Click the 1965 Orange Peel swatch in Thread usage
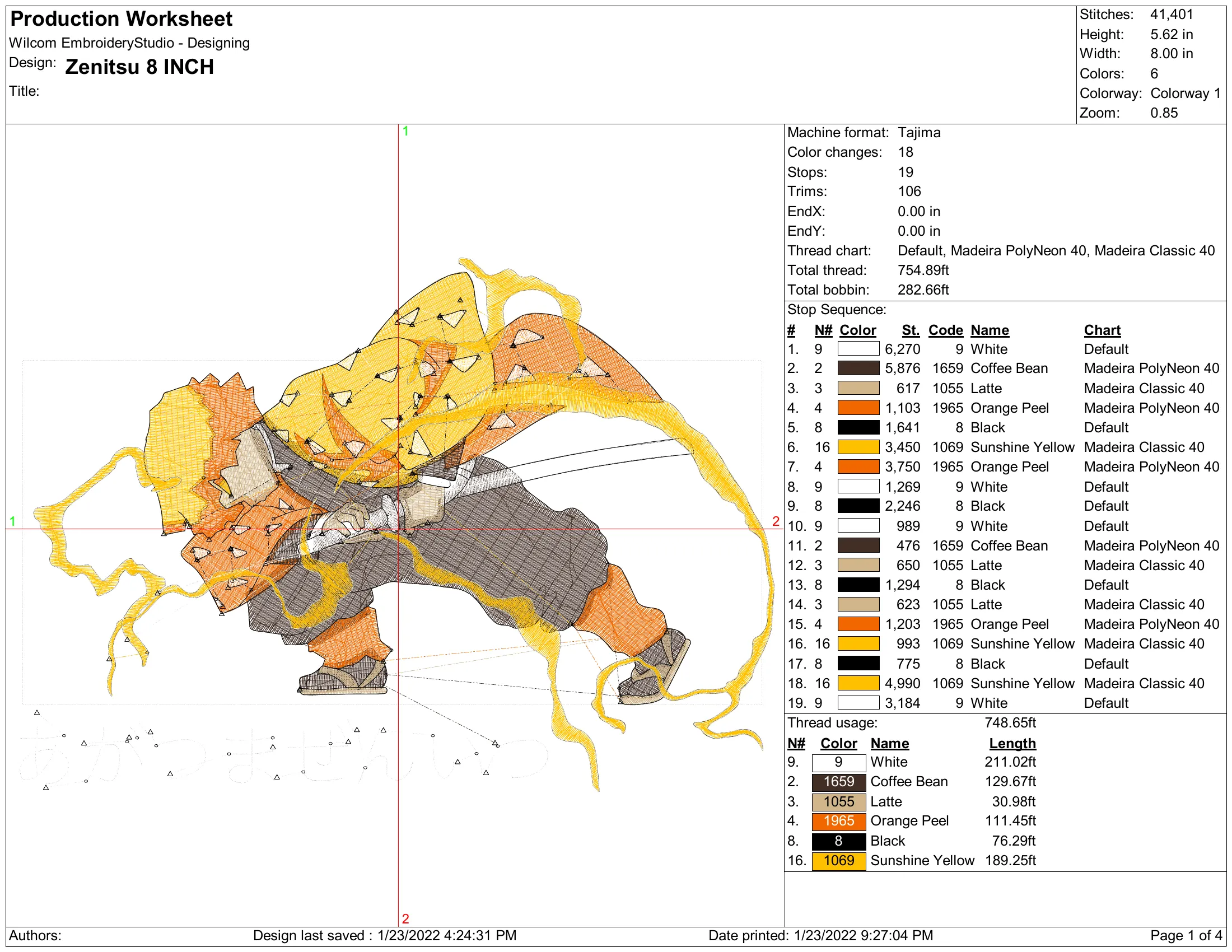Image resolution: width=1232 pixels, height=952 pixels. (838, 821)
